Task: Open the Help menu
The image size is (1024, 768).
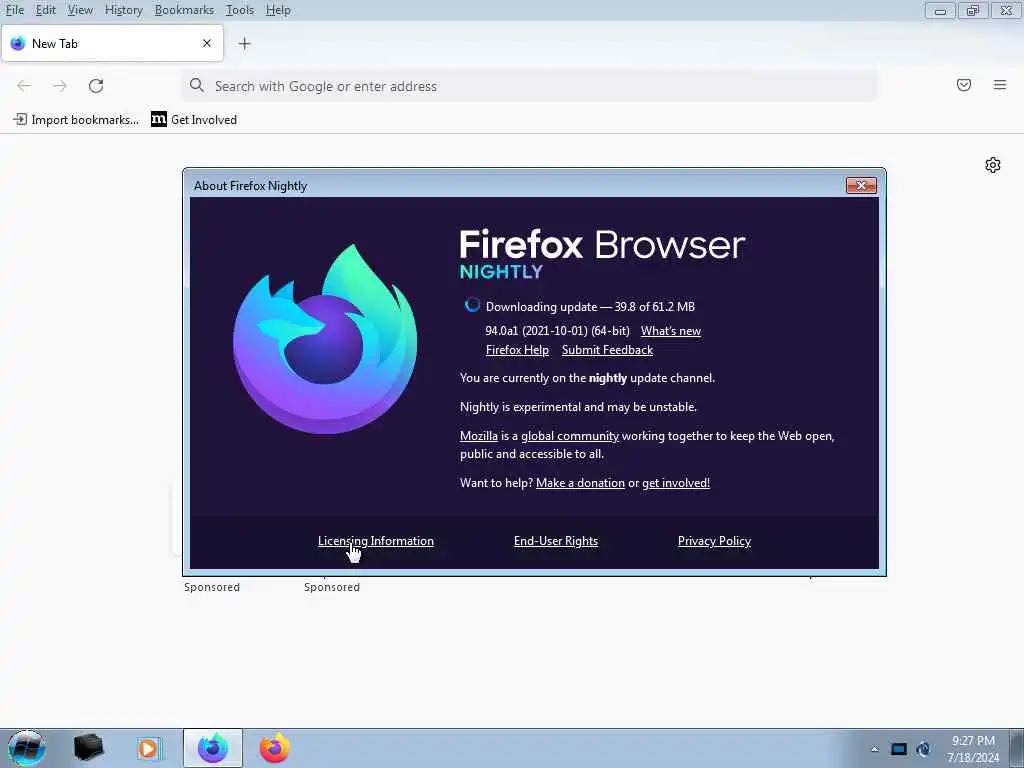Action: (x=278, y=10)
